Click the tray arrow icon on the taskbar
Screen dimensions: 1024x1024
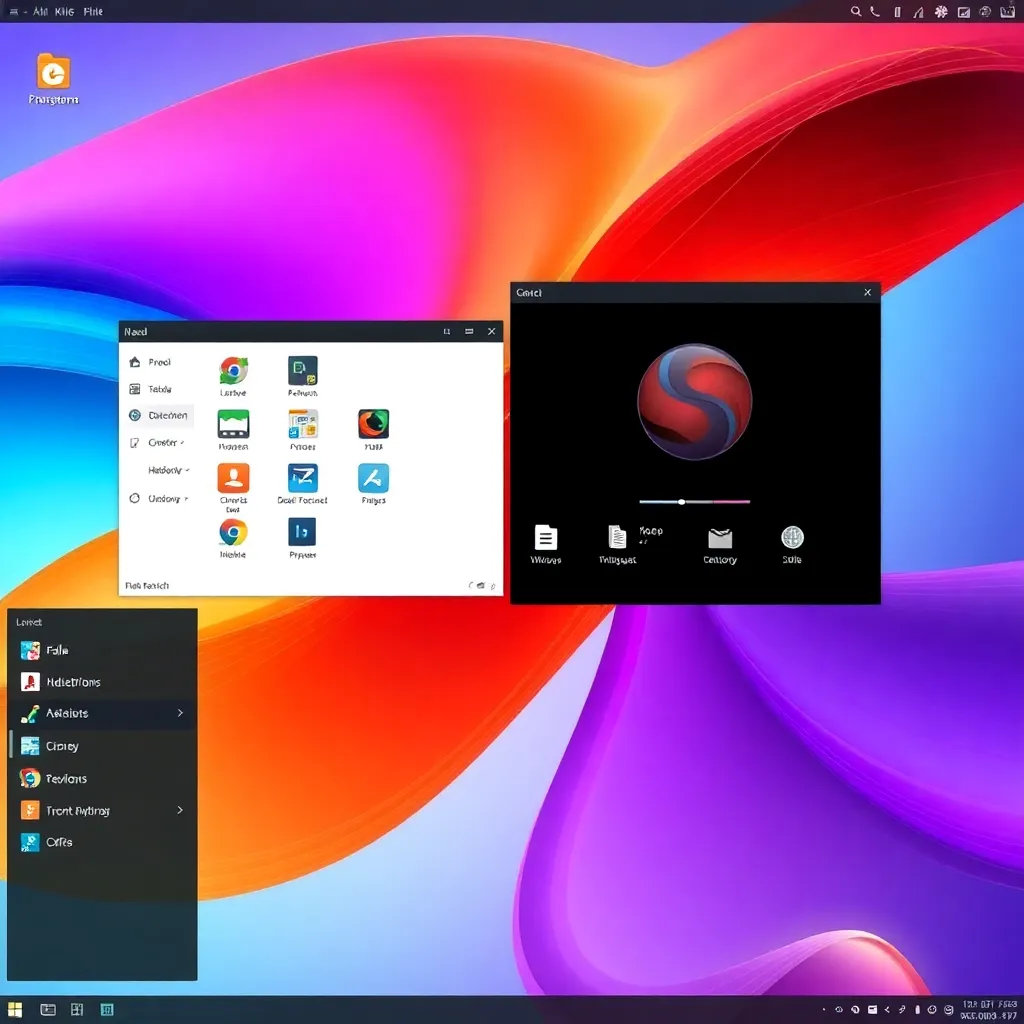(x=887, y=1010)
